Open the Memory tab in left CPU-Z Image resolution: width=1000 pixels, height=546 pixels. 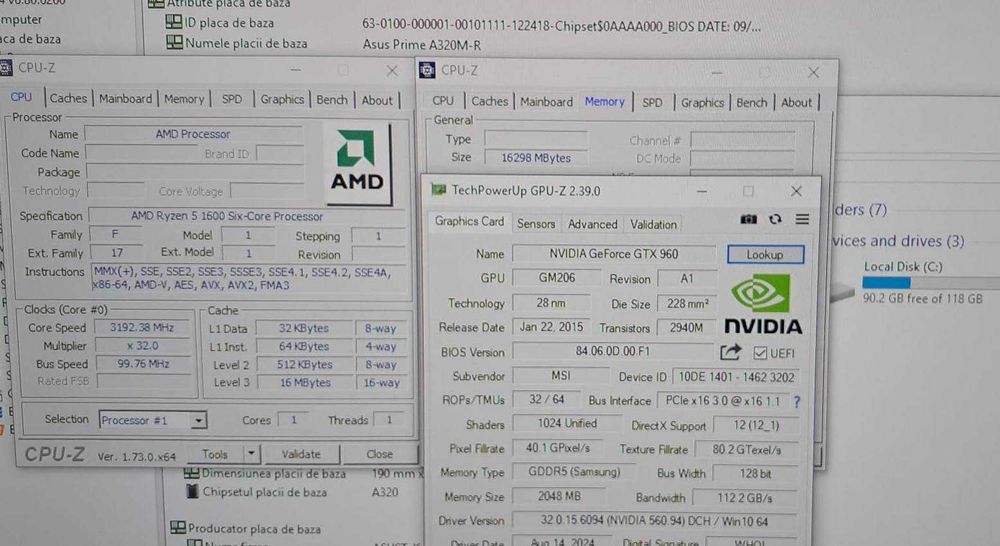coord(184,99)
